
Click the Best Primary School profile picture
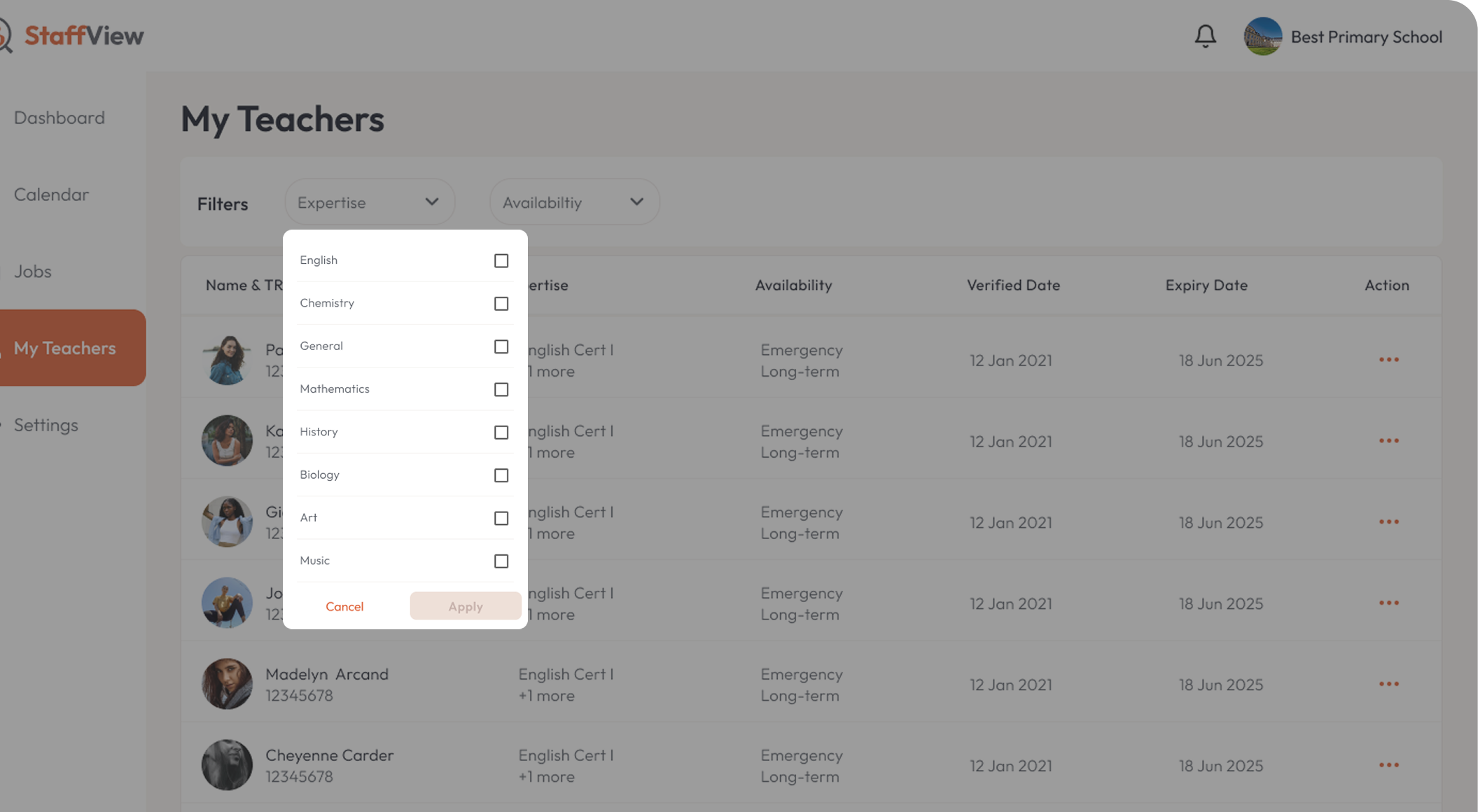[x=1262, y=36]
